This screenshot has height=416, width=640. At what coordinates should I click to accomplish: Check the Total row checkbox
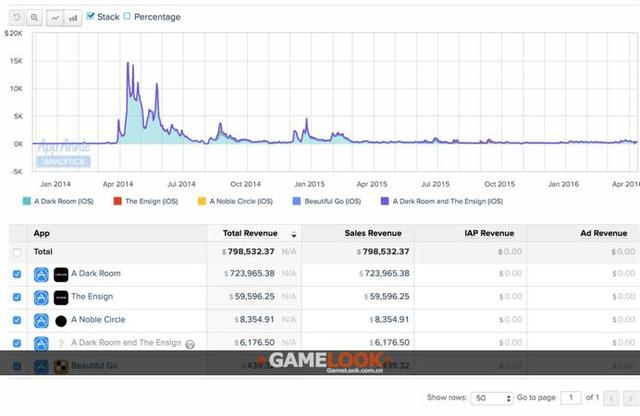(x=16, y=252)
